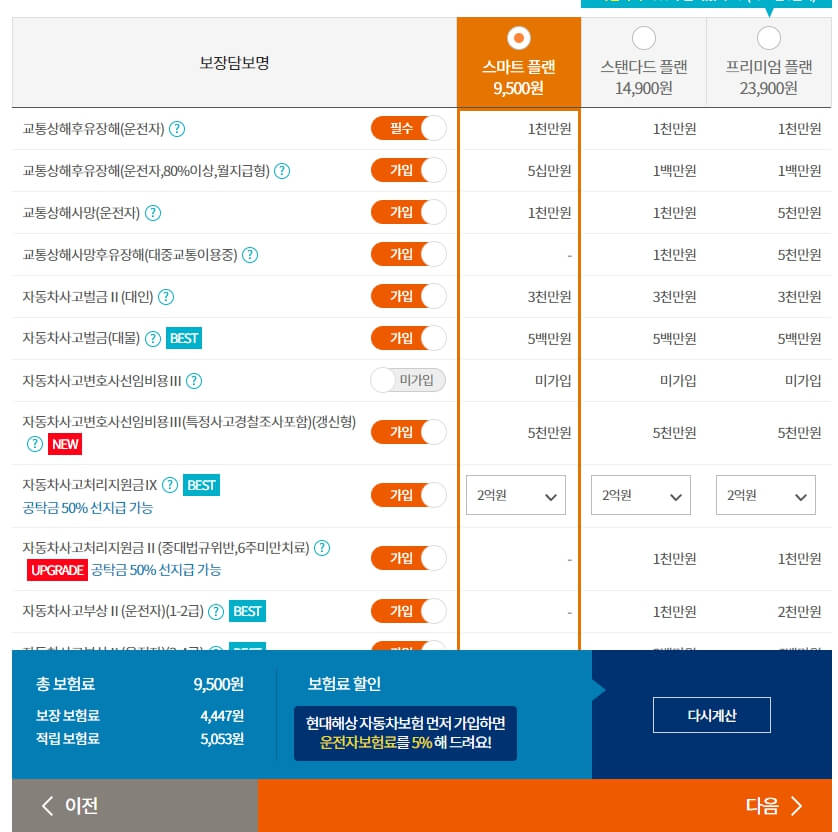Screen dimensions: 838x832
Task: Select the 스탠다드 플랜 radio button
Action: (x=644, y=37)
